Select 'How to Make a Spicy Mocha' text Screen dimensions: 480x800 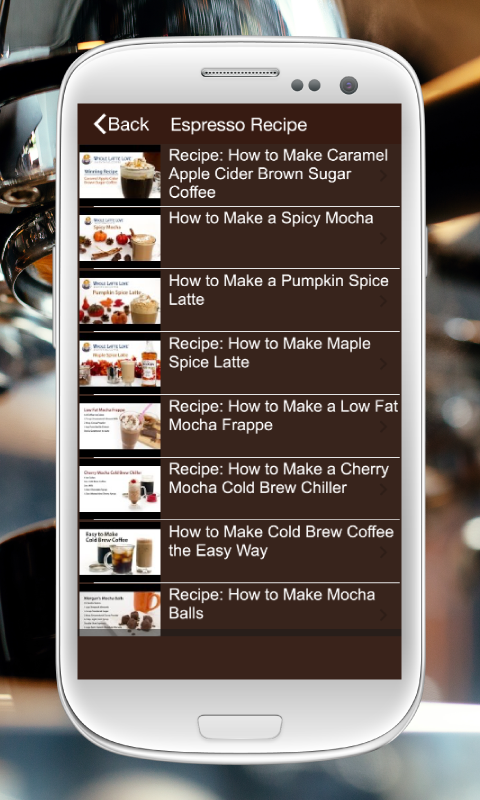point(271,218)
